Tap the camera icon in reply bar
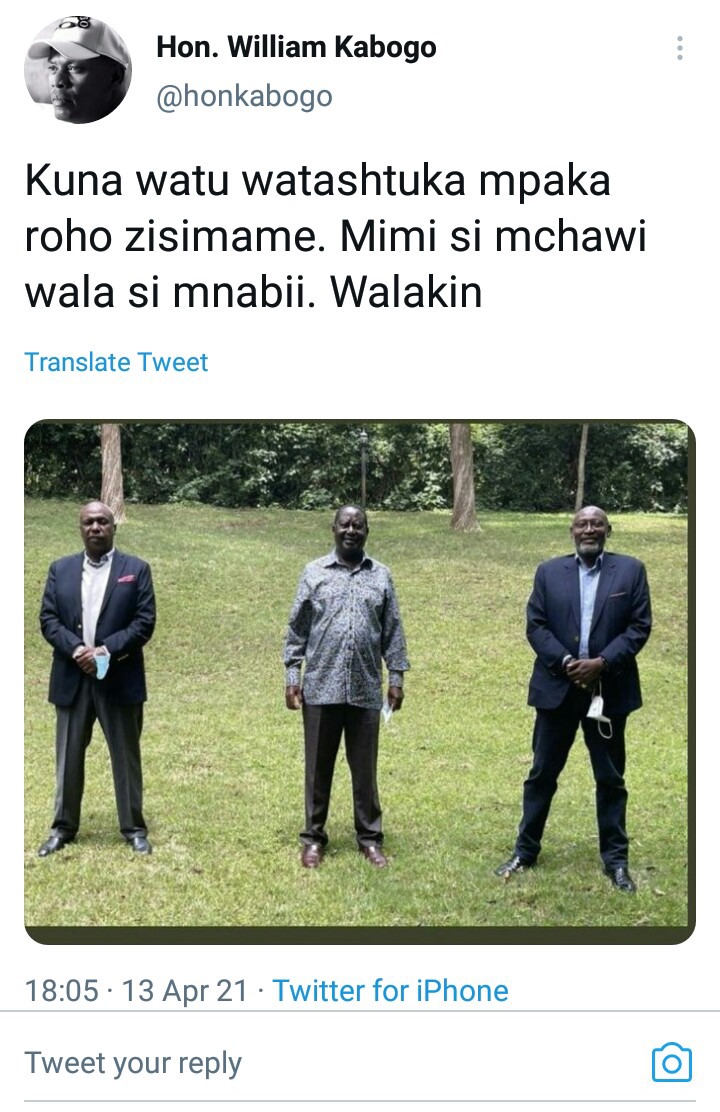 [671, 1062]
